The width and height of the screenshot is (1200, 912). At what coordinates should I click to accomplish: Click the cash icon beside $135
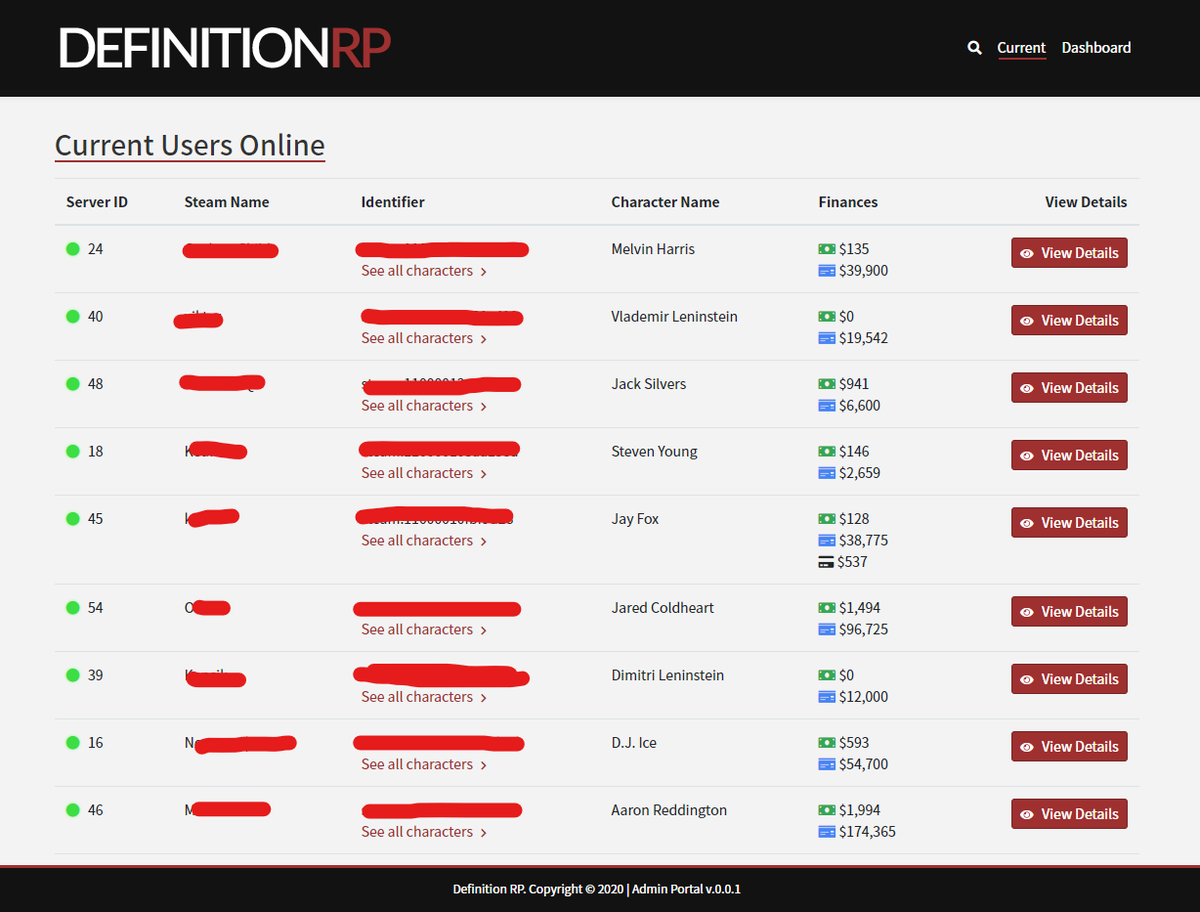tap(827, 249)
